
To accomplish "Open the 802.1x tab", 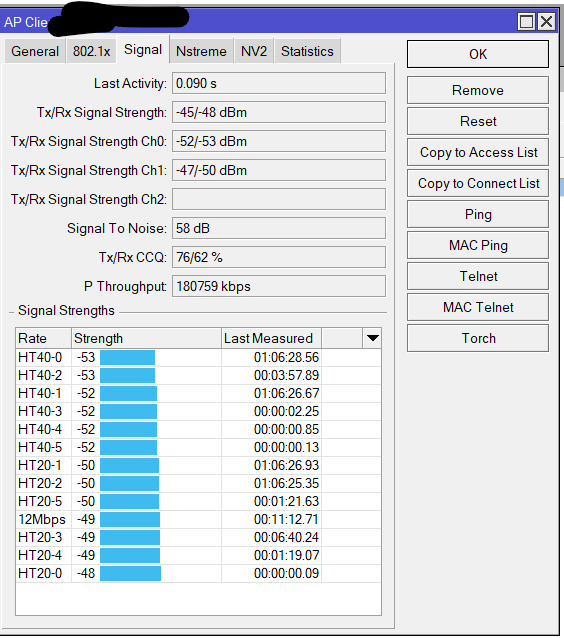I will pos(92,51).
